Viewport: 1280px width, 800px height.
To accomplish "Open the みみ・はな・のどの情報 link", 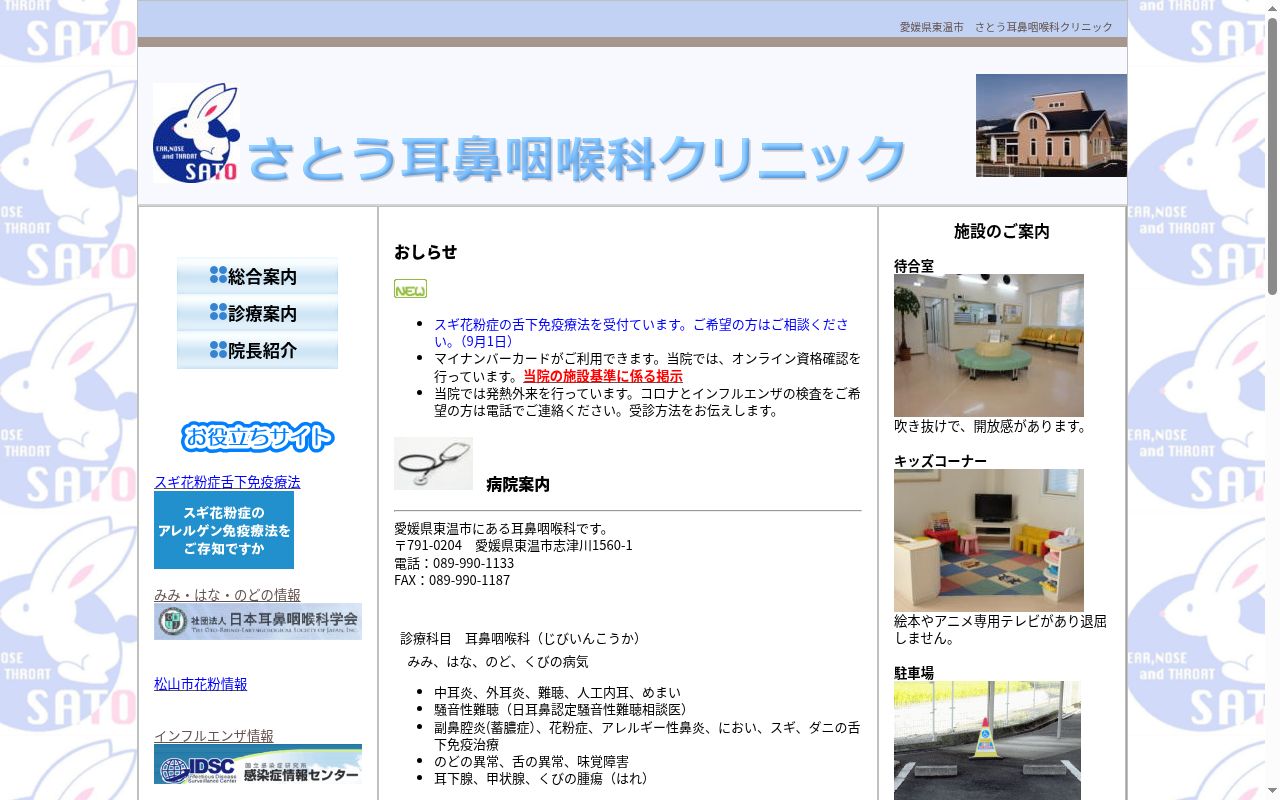I will click(227, 595).
